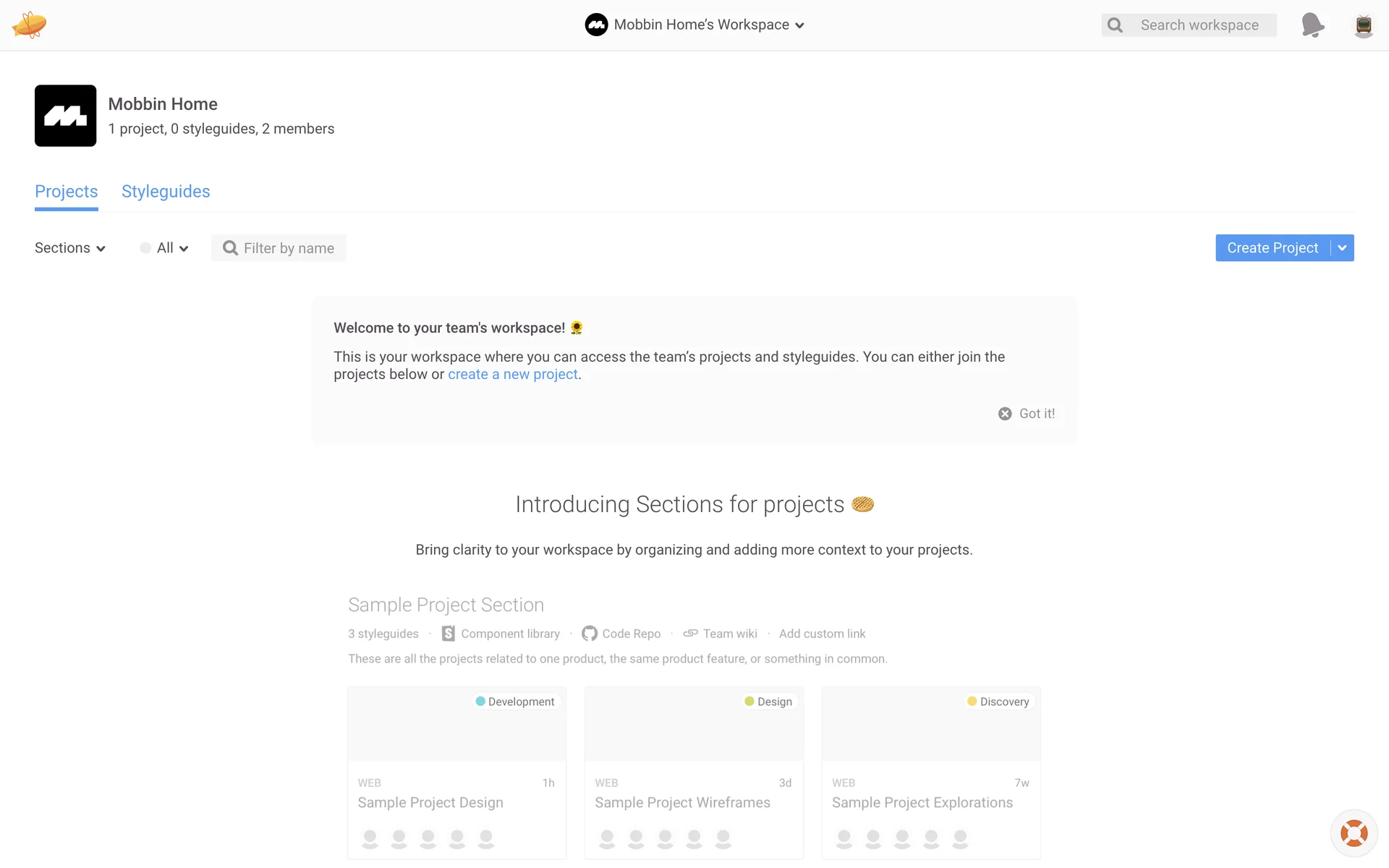Open the Sample Project Wireframes card
1389x868 pixels.
coord(693,773)
